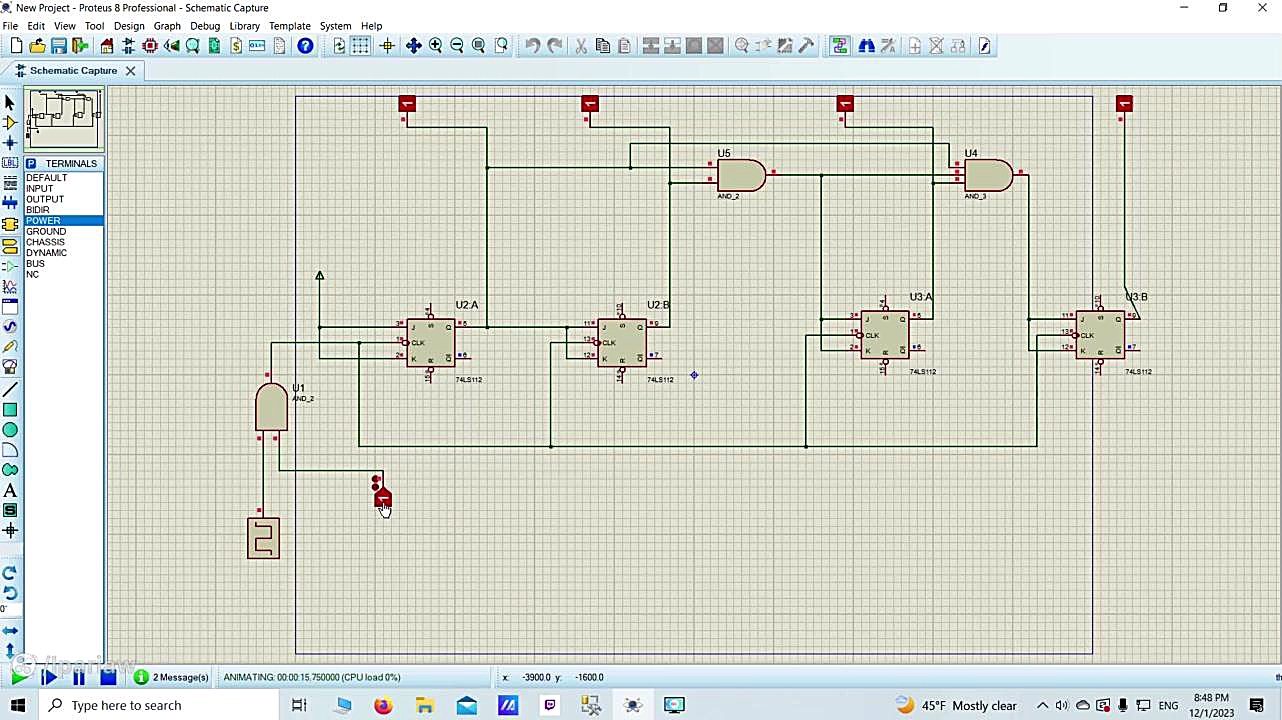1282x720 pixels.
Task: Stop the simulation
Action: pyautogui.click(x=108, y=677)
